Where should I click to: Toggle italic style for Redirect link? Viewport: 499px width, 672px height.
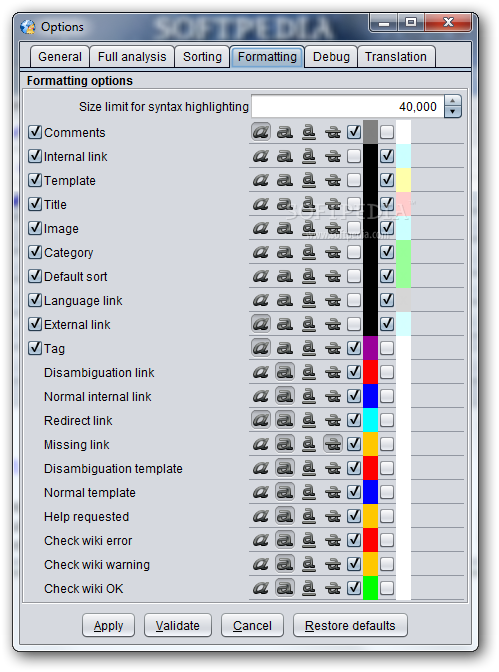pyautogui.click(x=261, y=420)
